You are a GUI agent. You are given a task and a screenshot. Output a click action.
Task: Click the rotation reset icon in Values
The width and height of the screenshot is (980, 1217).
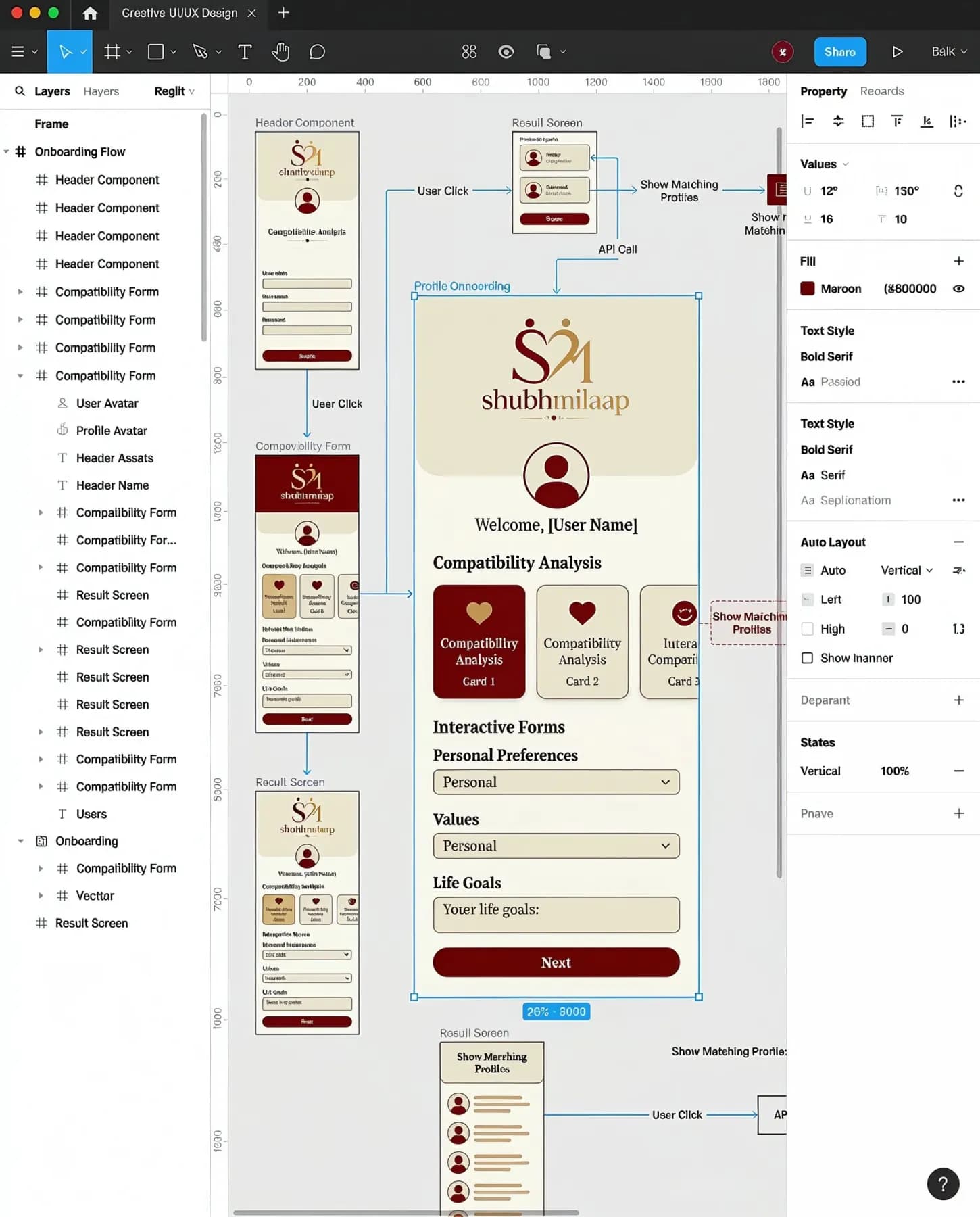(958, 191)
